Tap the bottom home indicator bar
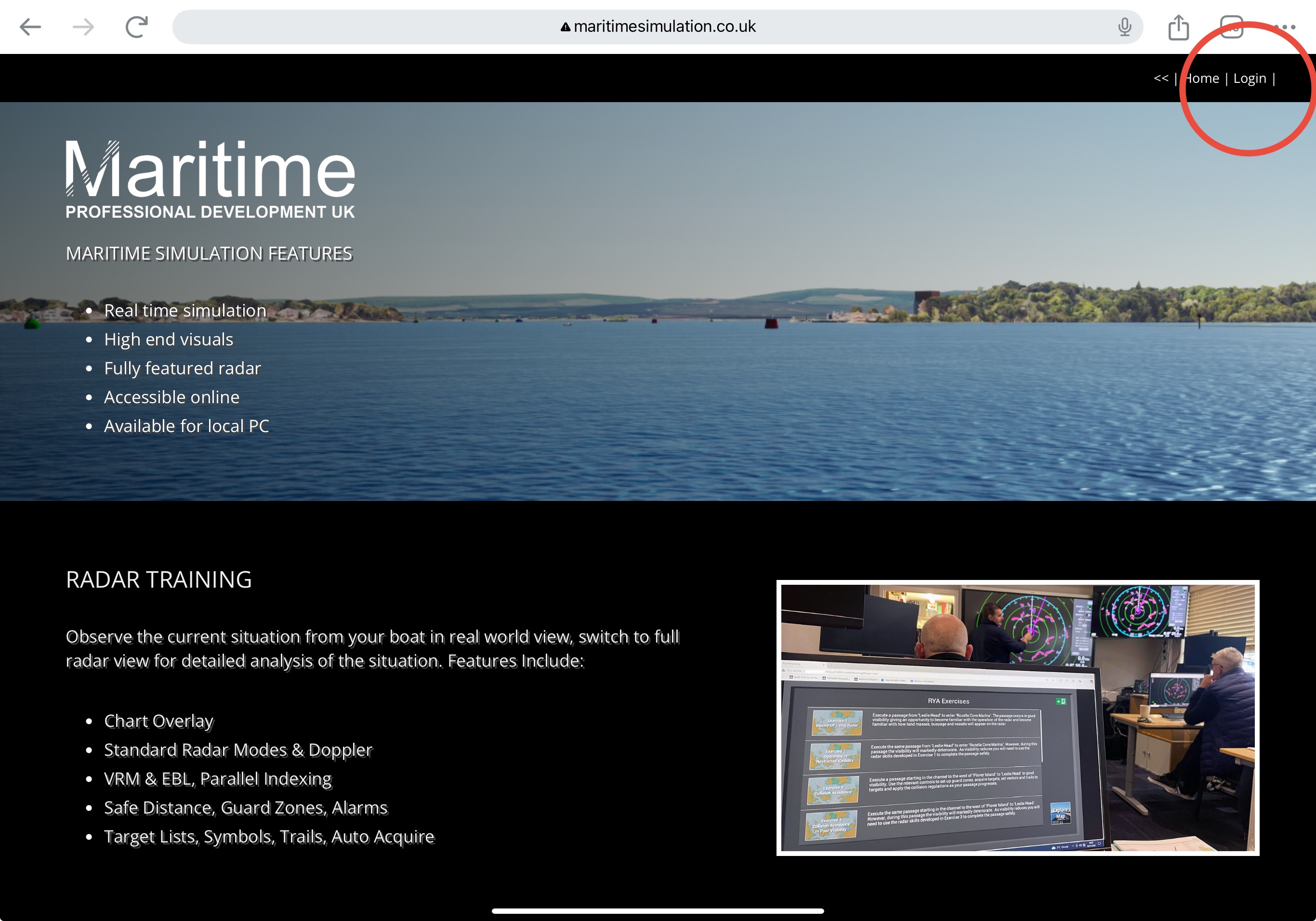1316x921 pixels. point(658,911)
